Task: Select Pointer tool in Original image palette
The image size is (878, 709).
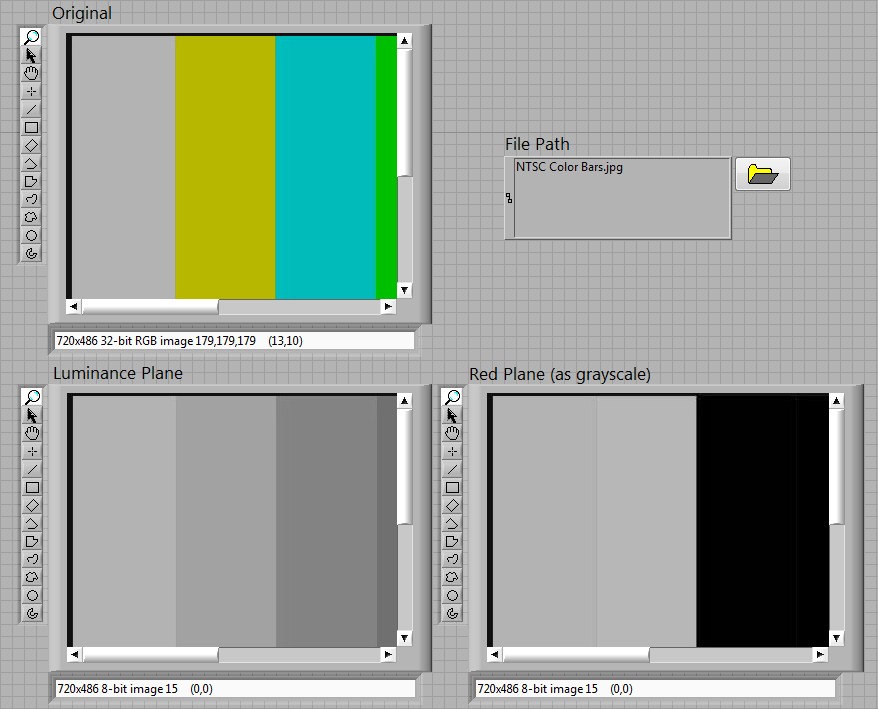Action: coord(31,55)
